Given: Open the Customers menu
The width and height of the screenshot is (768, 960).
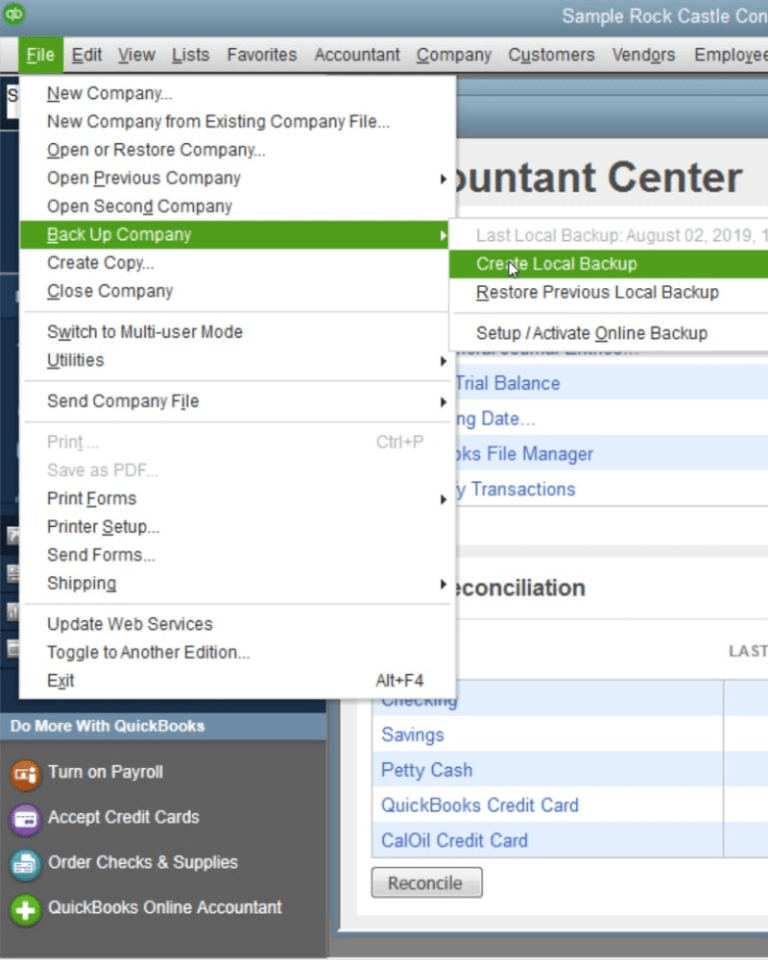Looking at the screenshot, I should (551, 55).
